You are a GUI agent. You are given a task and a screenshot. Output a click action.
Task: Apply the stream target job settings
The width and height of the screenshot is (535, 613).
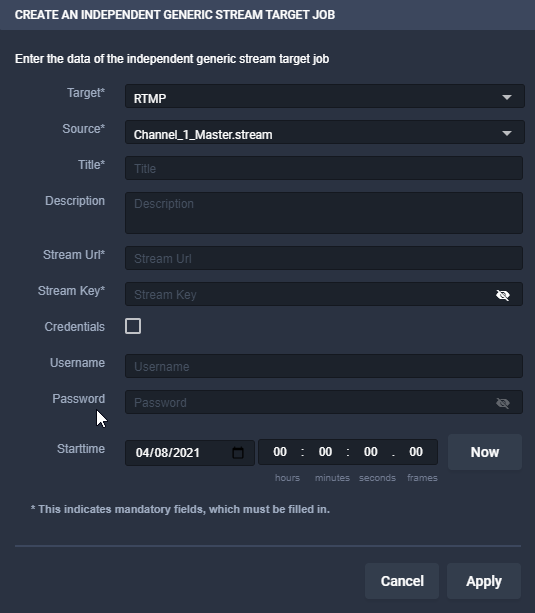pos(484,581)
